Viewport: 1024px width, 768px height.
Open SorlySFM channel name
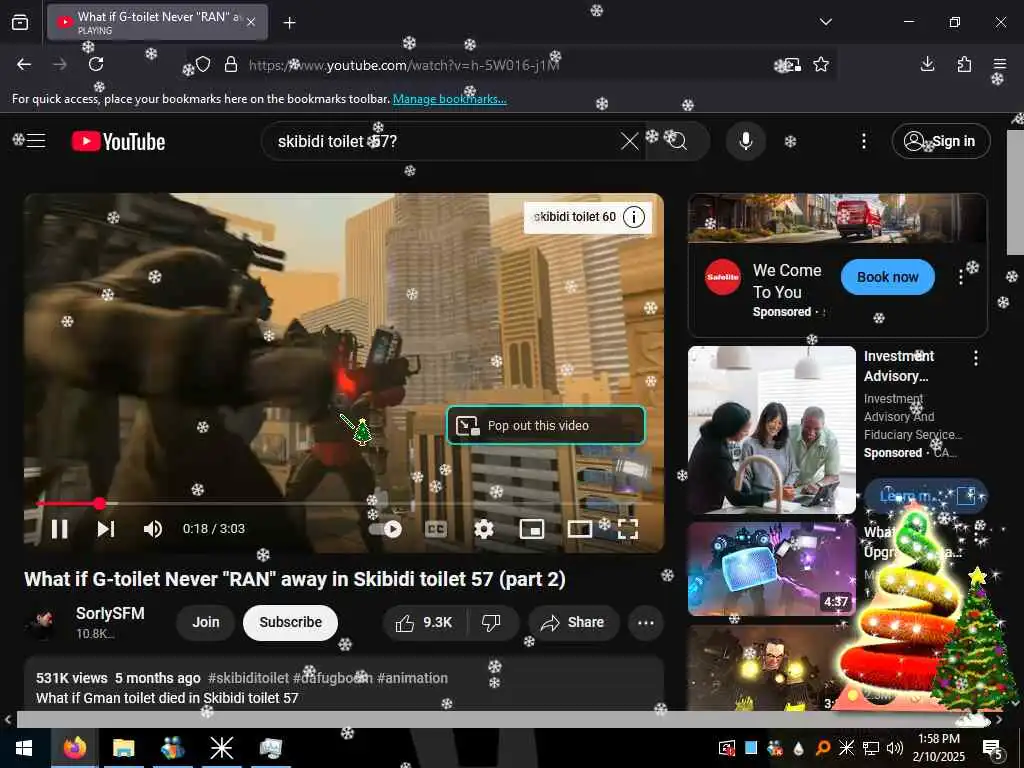(x=110, y=614)
